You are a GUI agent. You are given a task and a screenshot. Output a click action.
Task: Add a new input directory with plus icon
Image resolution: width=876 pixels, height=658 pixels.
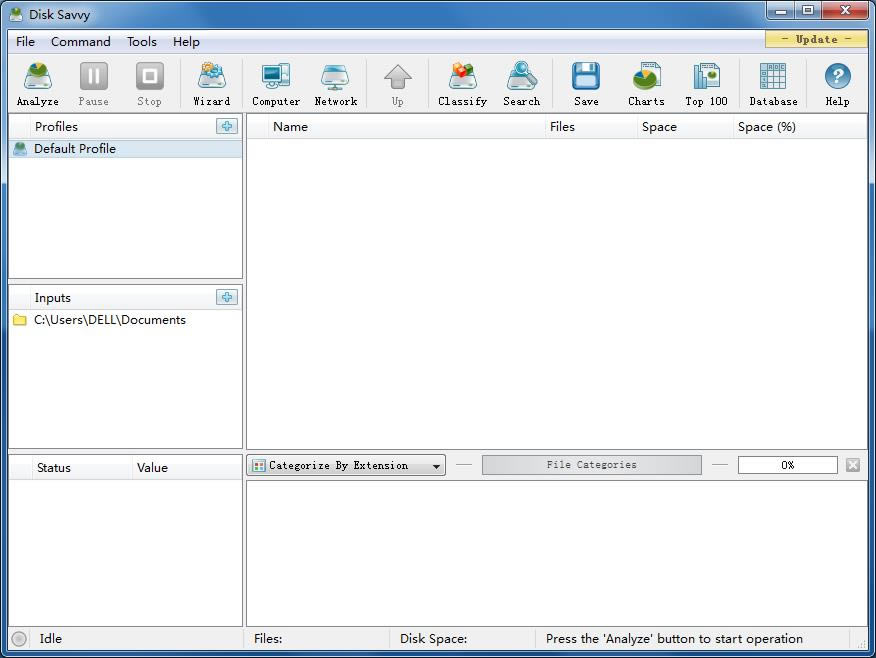pyautogui.click(x=227, y=297)
